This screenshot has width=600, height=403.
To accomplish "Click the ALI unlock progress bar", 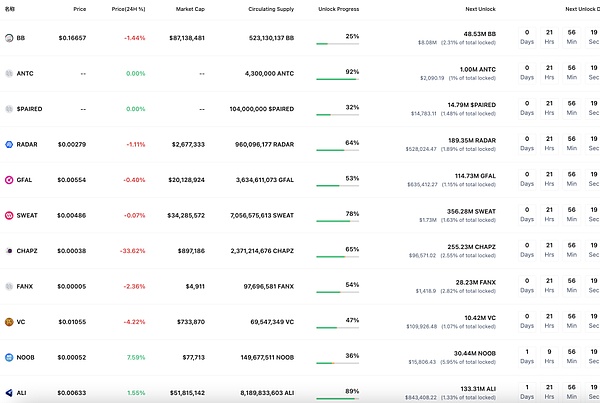I will click(337, 399).
